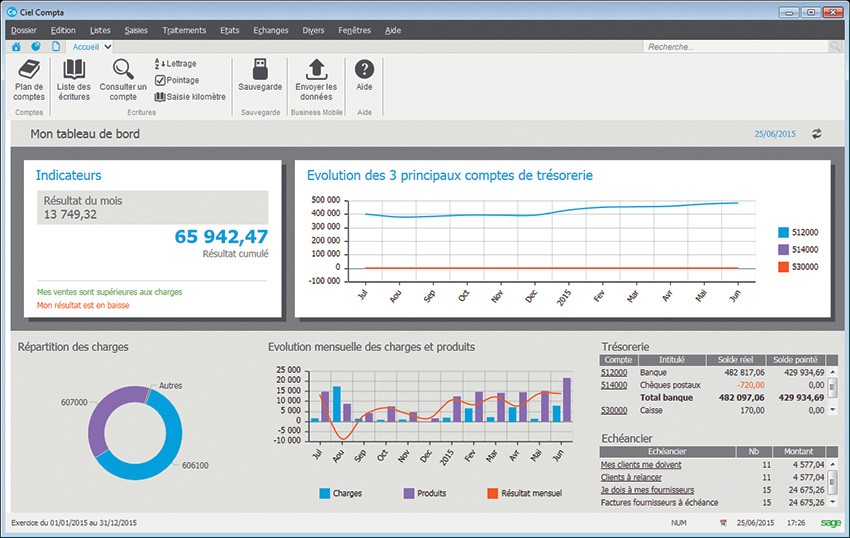
Task: Click Mes clients me doivent link
Action: [x=641, y=464]
